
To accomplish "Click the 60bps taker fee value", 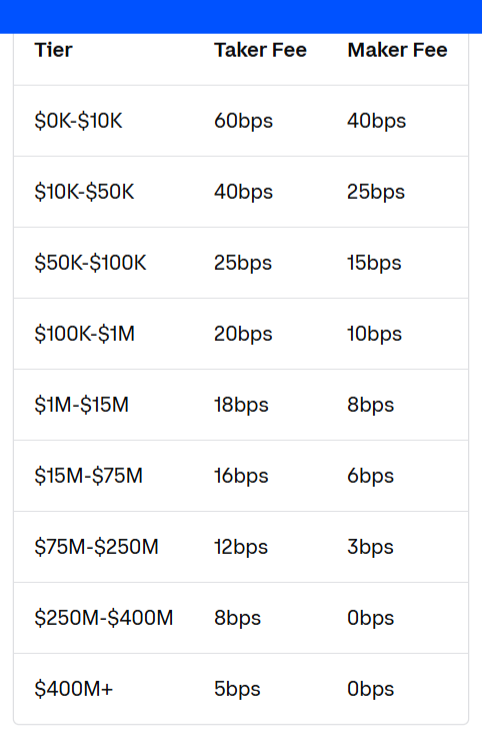I will [x=243, y=121].
